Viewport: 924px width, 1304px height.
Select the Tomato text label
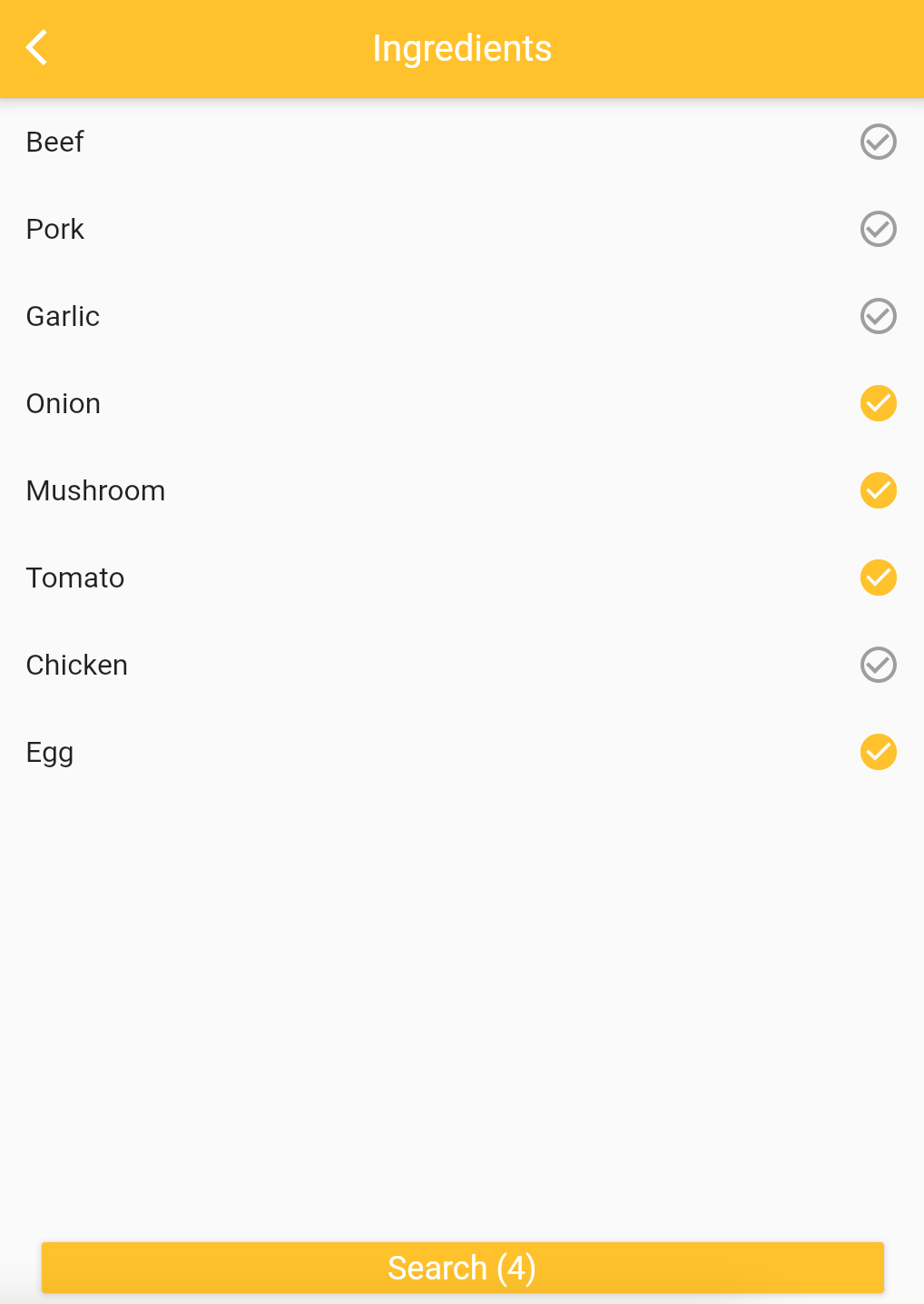click(75, 578)
